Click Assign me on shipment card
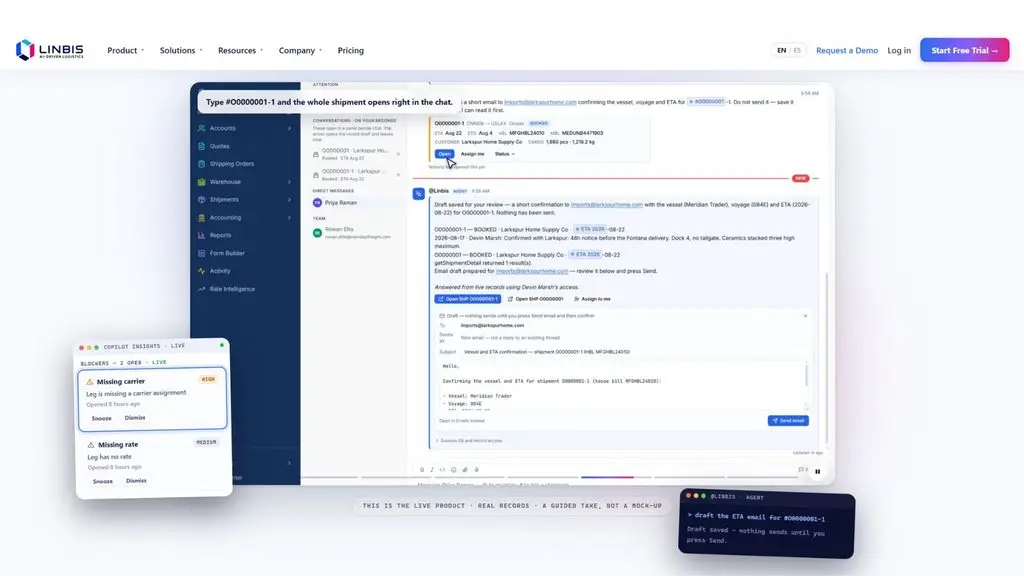This screenshot has height=576, width=1024. point(472,154)
